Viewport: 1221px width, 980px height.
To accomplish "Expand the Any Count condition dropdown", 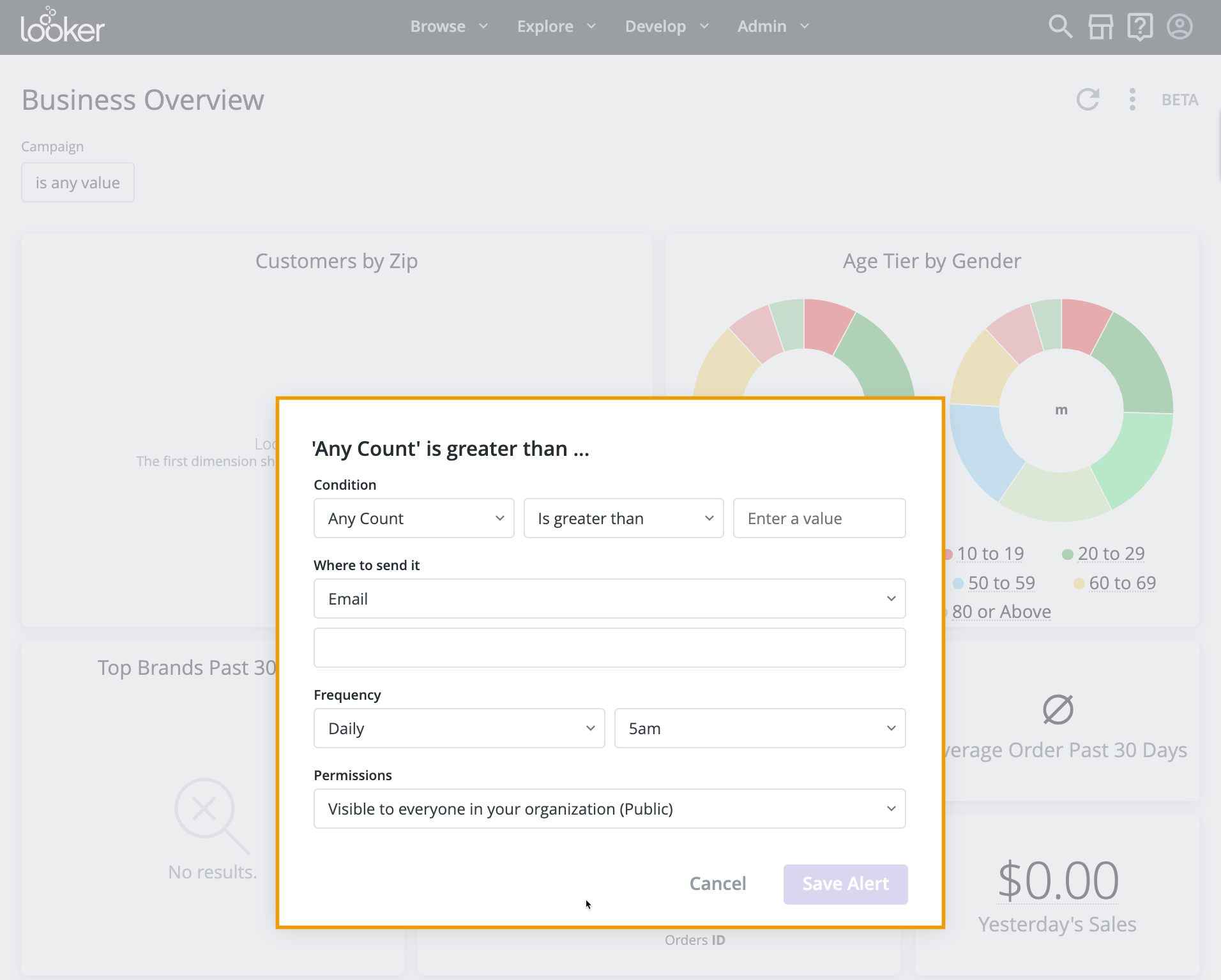I will [x=414, y=518].
